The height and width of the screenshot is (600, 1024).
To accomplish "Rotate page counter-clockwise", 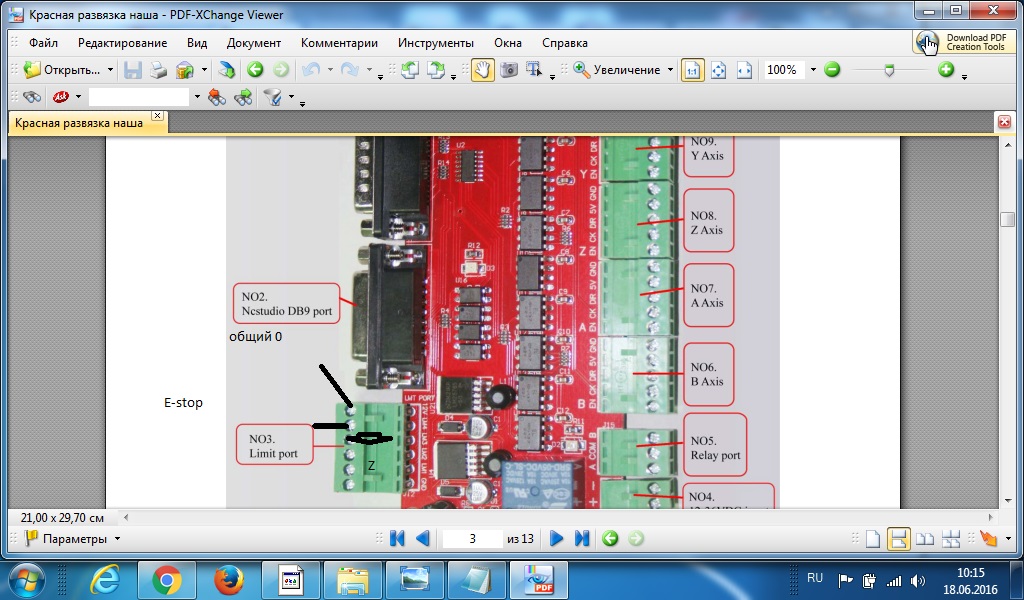I will 409,70.
